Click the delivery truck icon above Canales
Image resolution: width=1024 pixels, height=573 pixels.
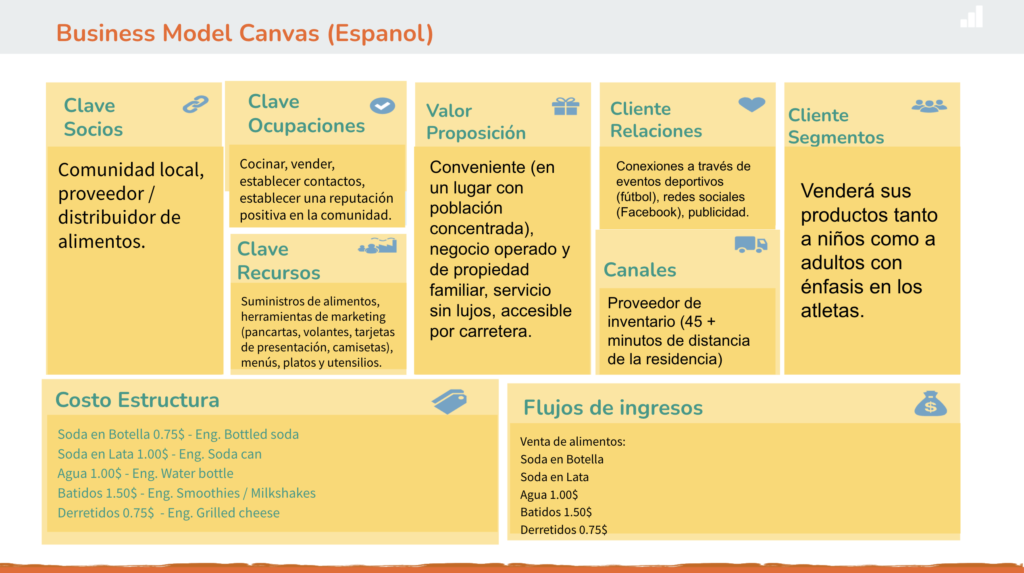click(x=750, y=245)
